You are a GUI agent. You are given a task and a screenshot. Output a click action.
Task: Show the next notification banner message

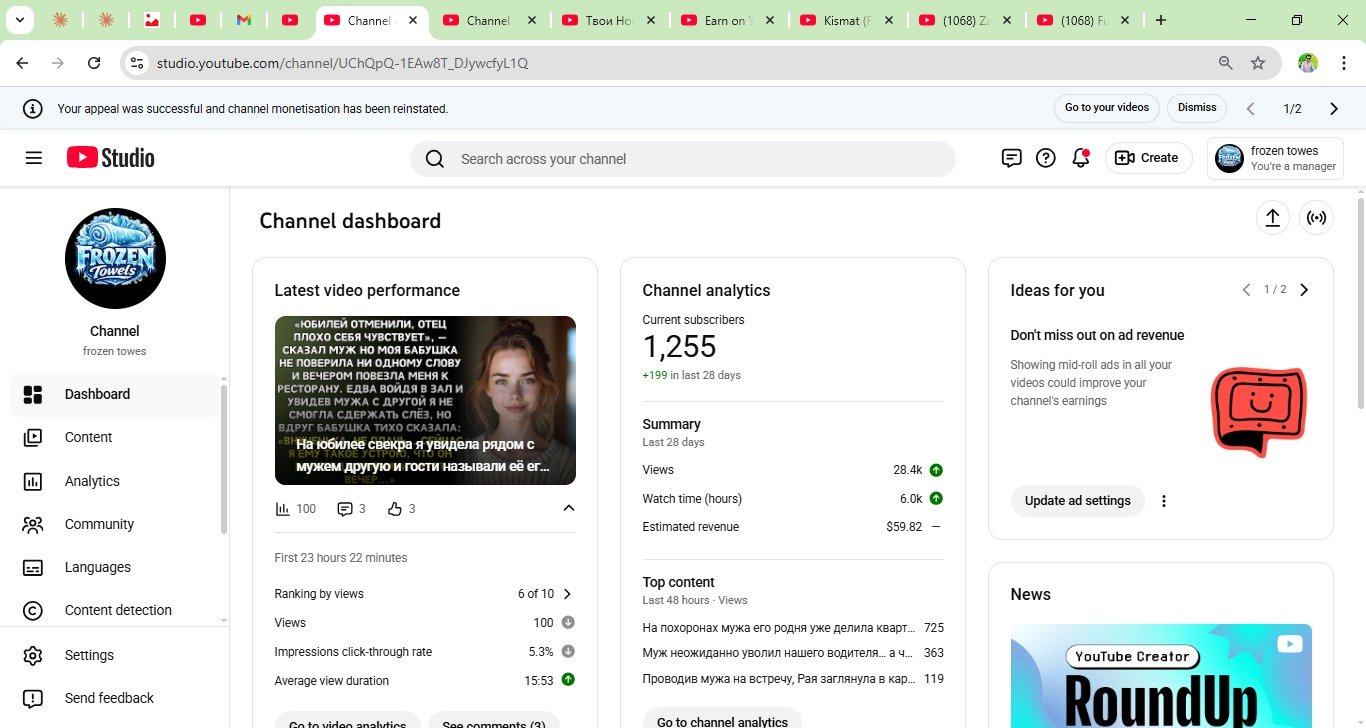pyautogui.click(x=1333, y=108)
